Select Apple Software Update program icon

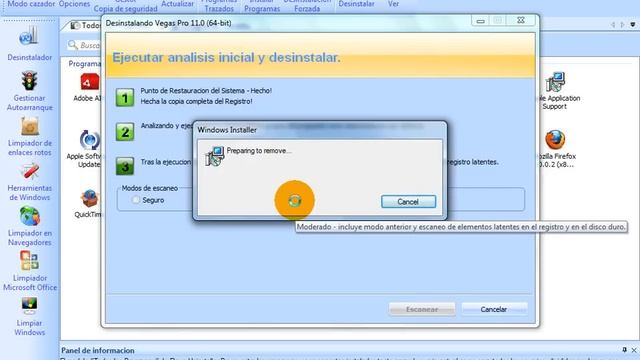tap(89, 140)
